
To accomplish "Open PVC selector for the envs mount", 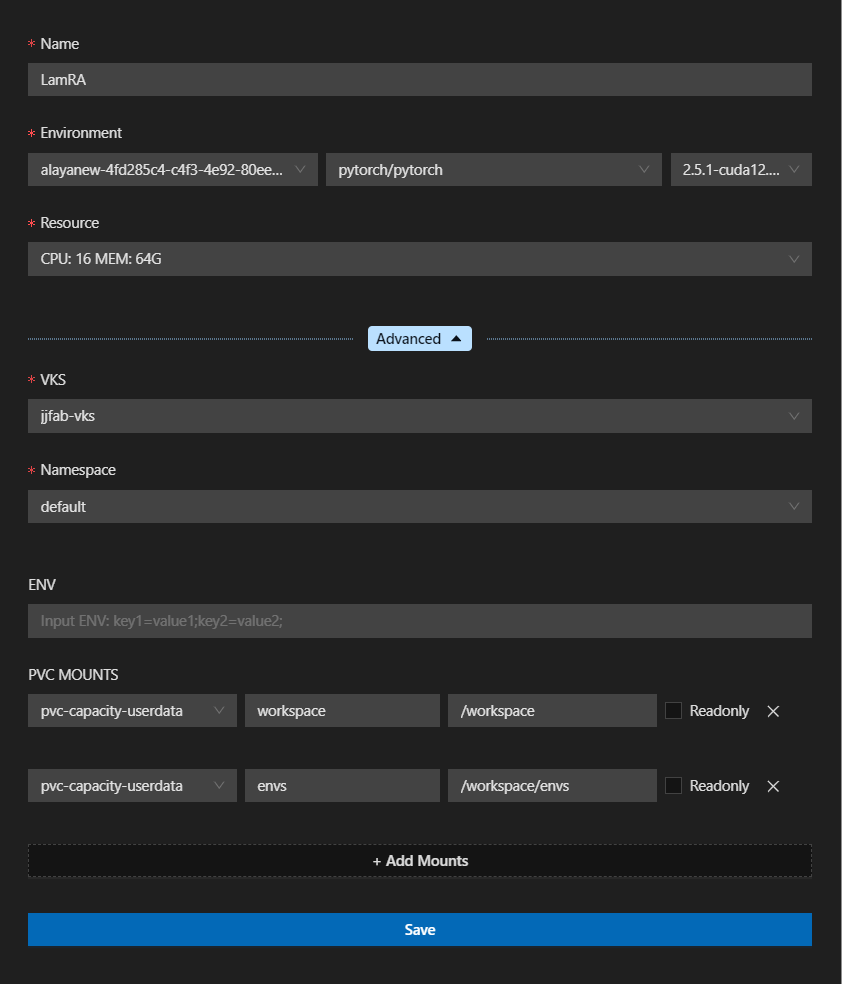I will pyautogui.click(x=132, y=786).
